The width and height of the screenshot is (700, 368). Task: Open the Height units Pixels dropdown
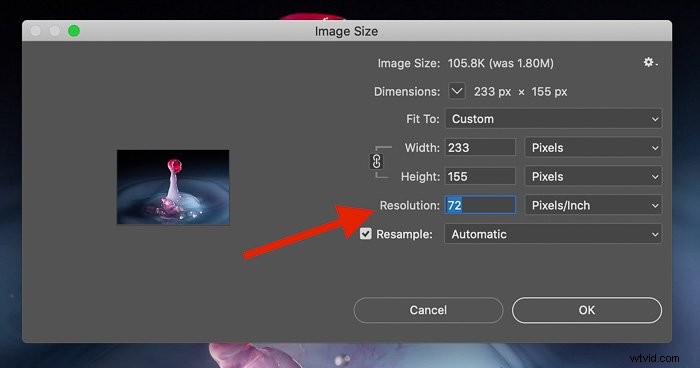(593, 176)
